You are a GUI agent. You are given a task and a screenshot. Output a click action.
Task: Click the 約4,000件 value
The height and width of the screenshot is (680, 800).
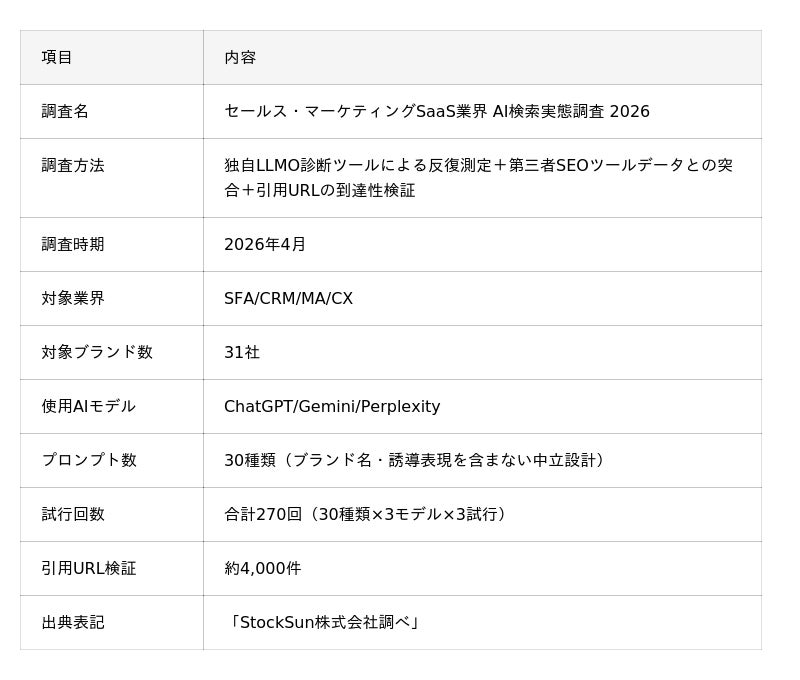tap(262, 568)
